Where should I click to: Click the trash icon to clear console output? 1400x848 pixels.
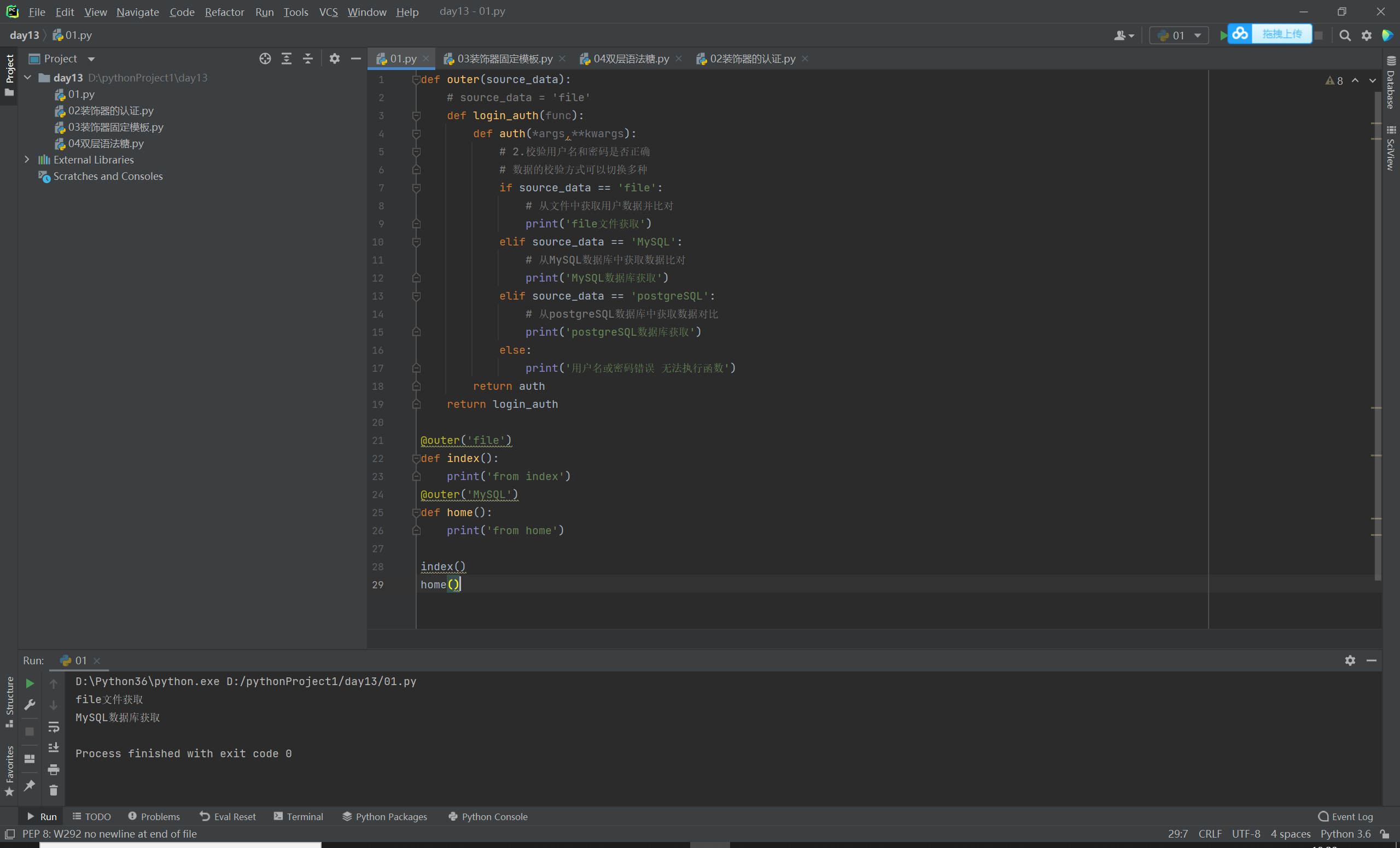54,790
